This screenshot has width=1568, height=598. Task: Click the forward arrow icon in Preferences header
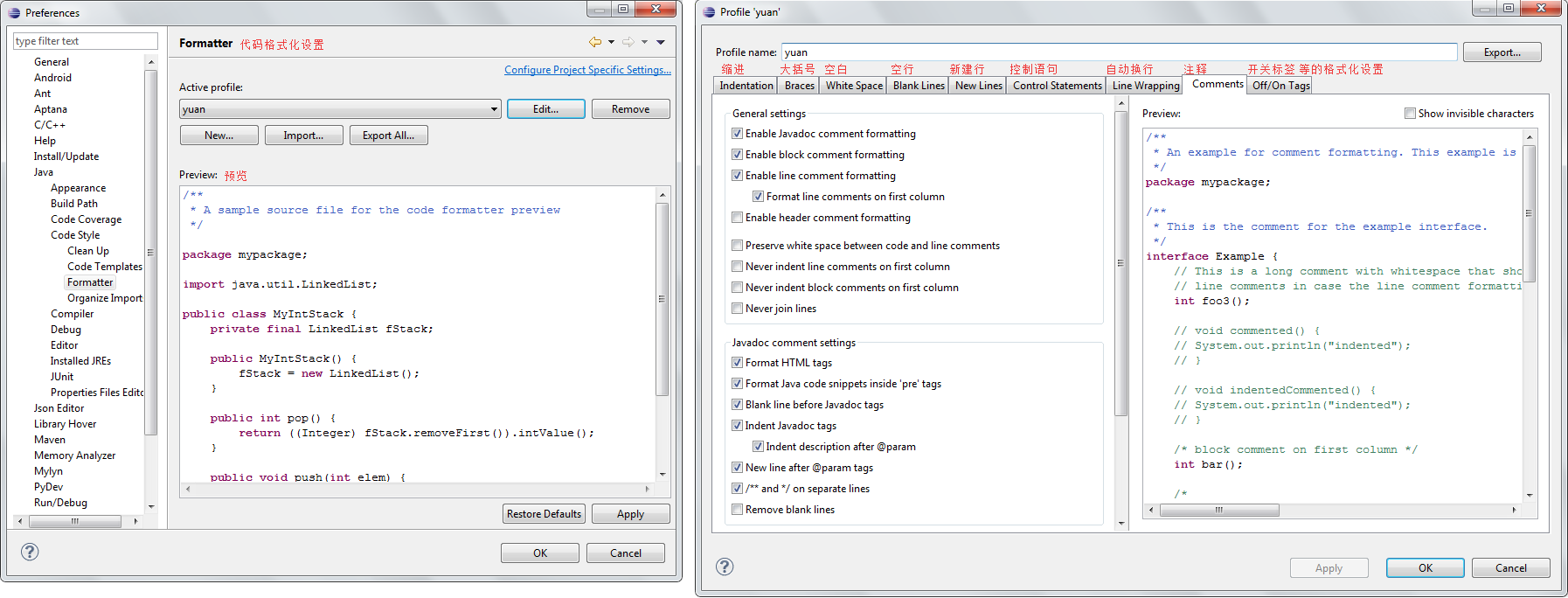[x=628, y=42]
